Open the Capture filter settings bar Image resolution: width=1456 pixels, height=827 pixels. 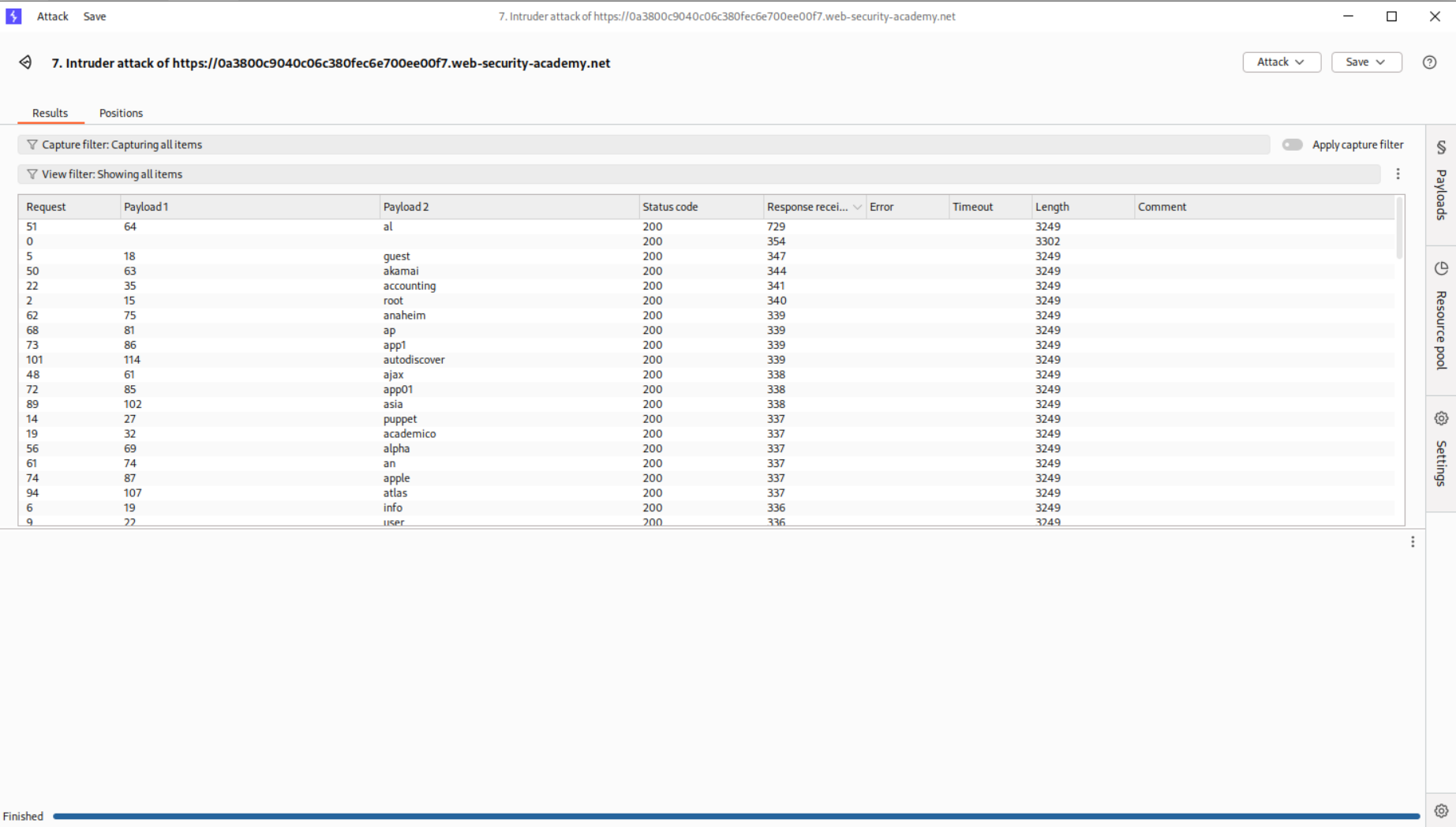(x=643, y=144)
